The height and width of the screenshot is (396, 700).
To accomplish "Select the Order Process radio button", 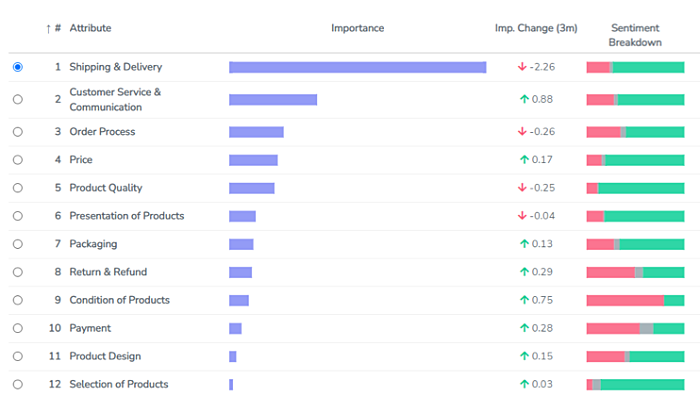I will click(18, 132).
